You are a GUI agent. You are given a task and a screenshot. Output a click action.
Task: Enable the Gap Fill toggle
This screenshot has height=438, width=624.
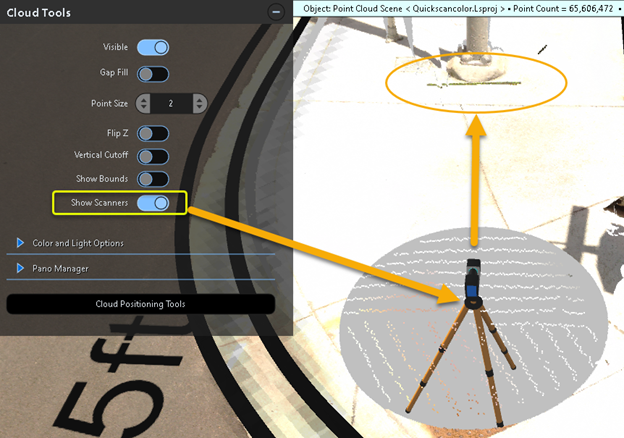tap(153, 74)
